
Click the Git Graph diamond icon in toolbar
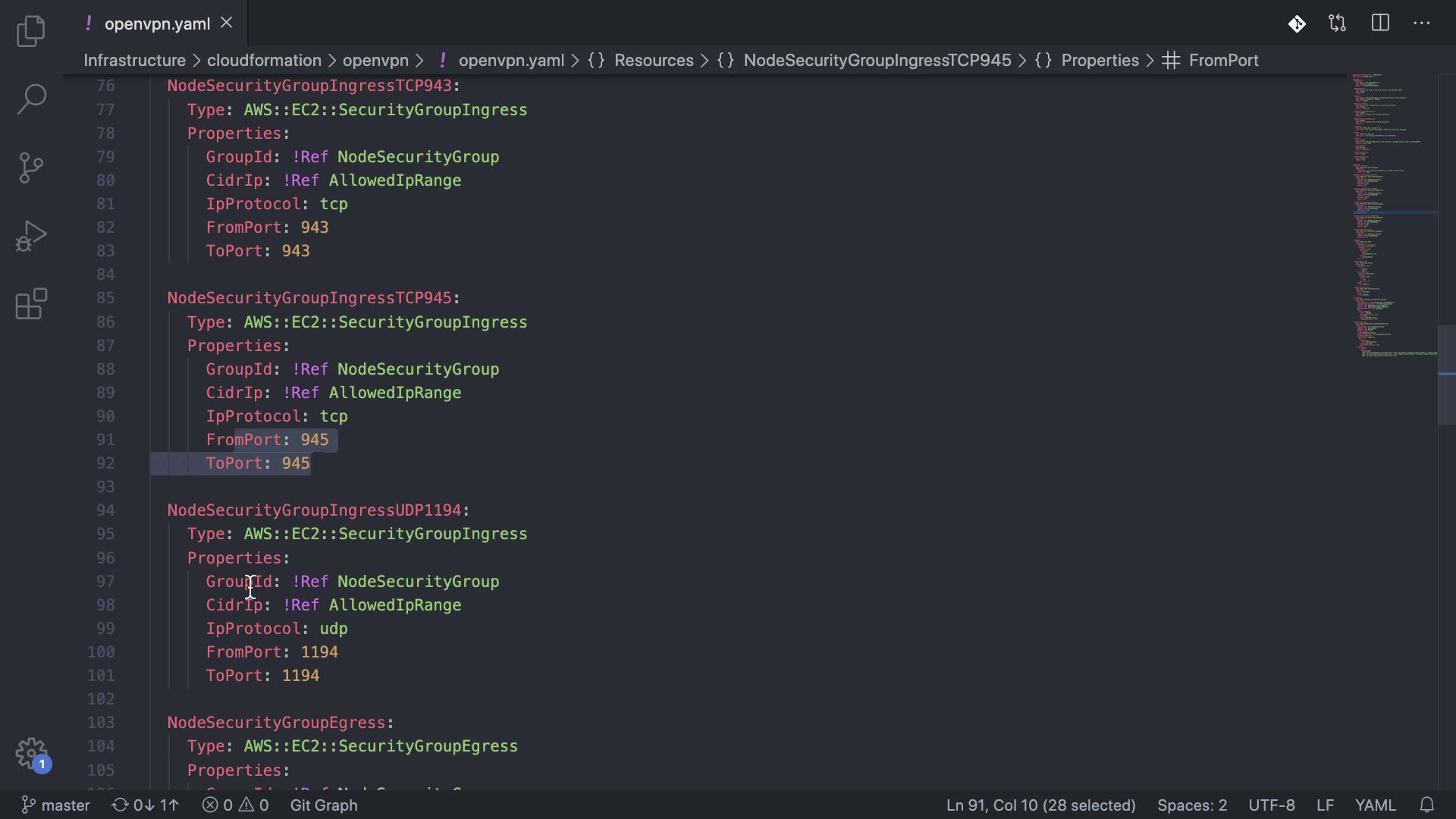coord(1297,24)
